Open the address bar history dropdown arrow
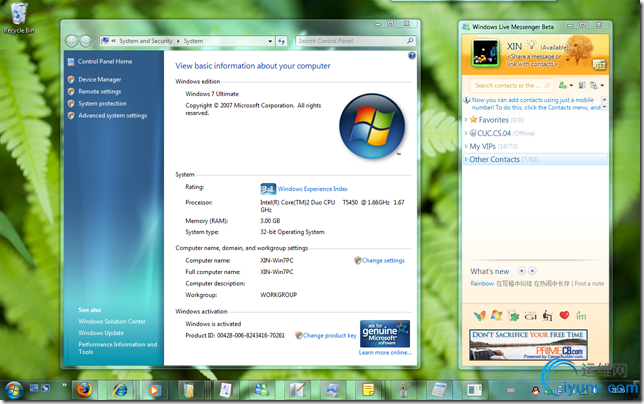This screenshot has width=644, height=404. [x=270, y=41]
